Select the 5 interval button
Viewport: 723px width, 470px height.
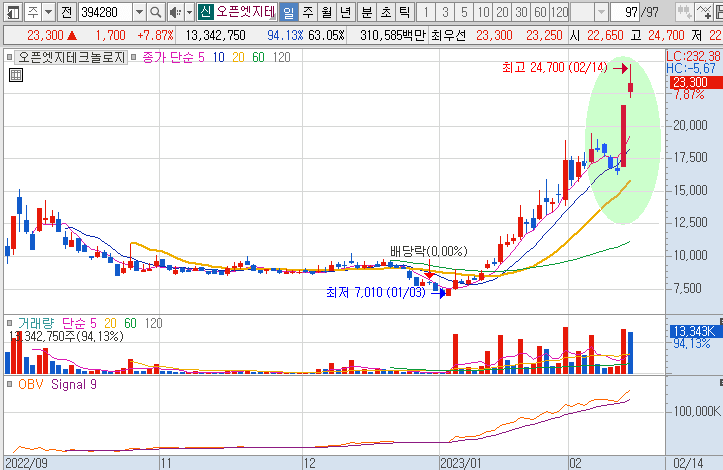(464, 12)
